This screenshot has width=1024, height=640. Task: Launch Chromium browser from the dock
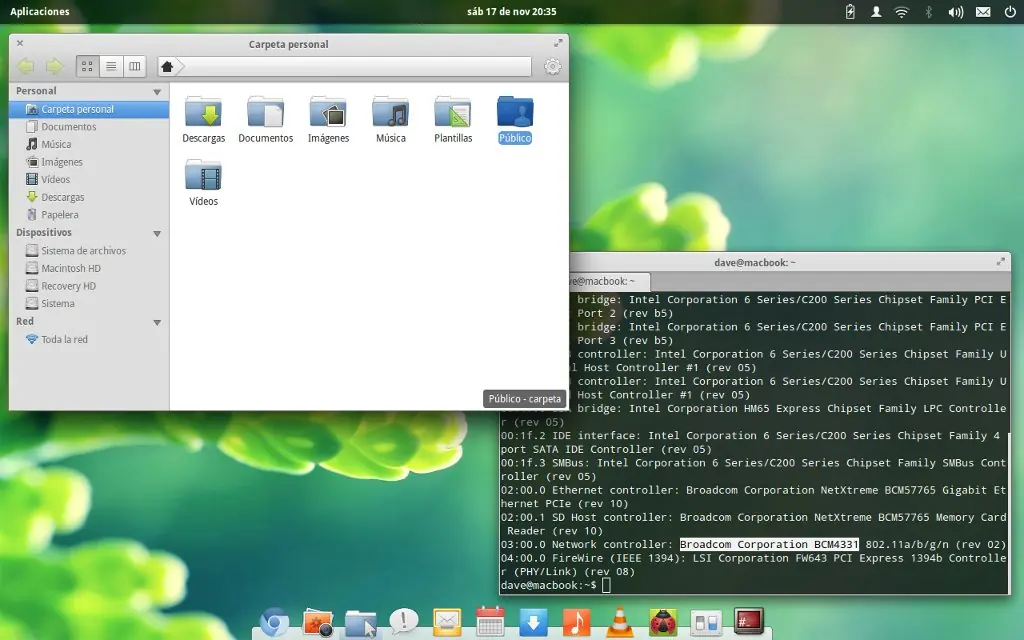pyautogui.click(x=275, y=620)
